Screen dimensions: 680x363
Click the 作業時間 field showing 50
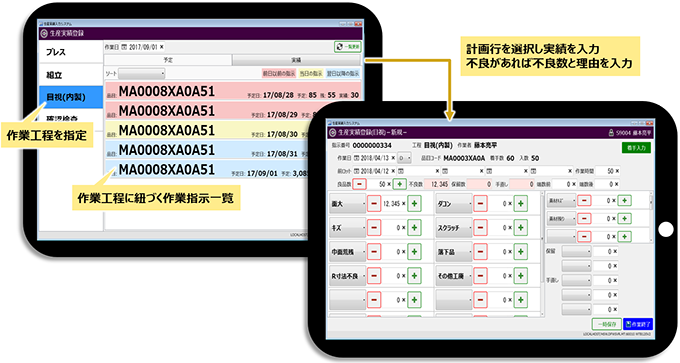point(608,171)
